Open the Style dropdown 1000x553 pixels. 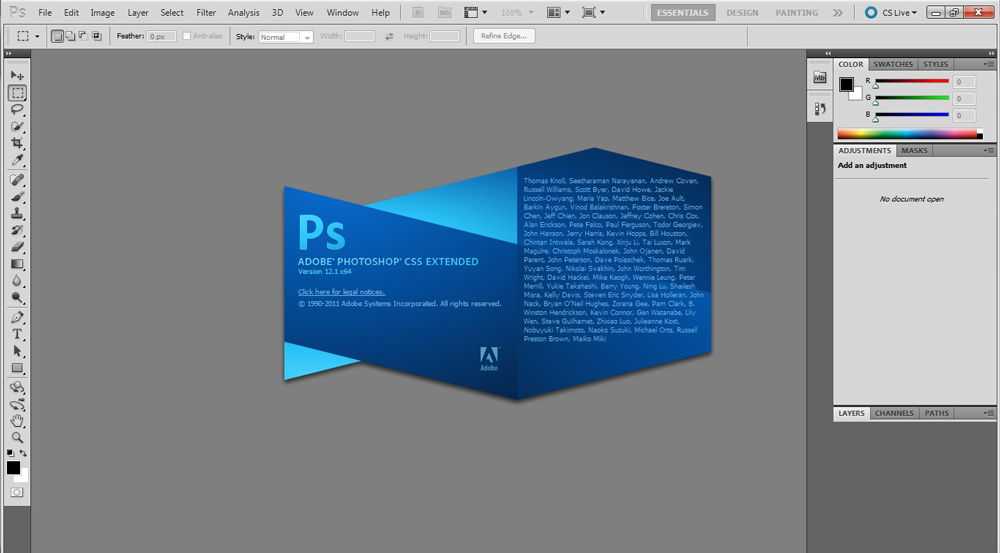point(285,36)
